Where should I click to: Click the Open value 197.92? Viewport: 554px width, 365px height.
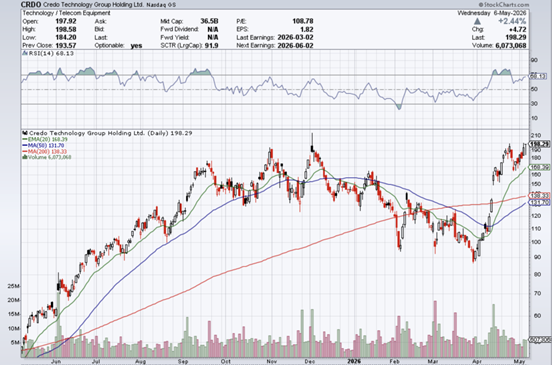tap(66, 21)
